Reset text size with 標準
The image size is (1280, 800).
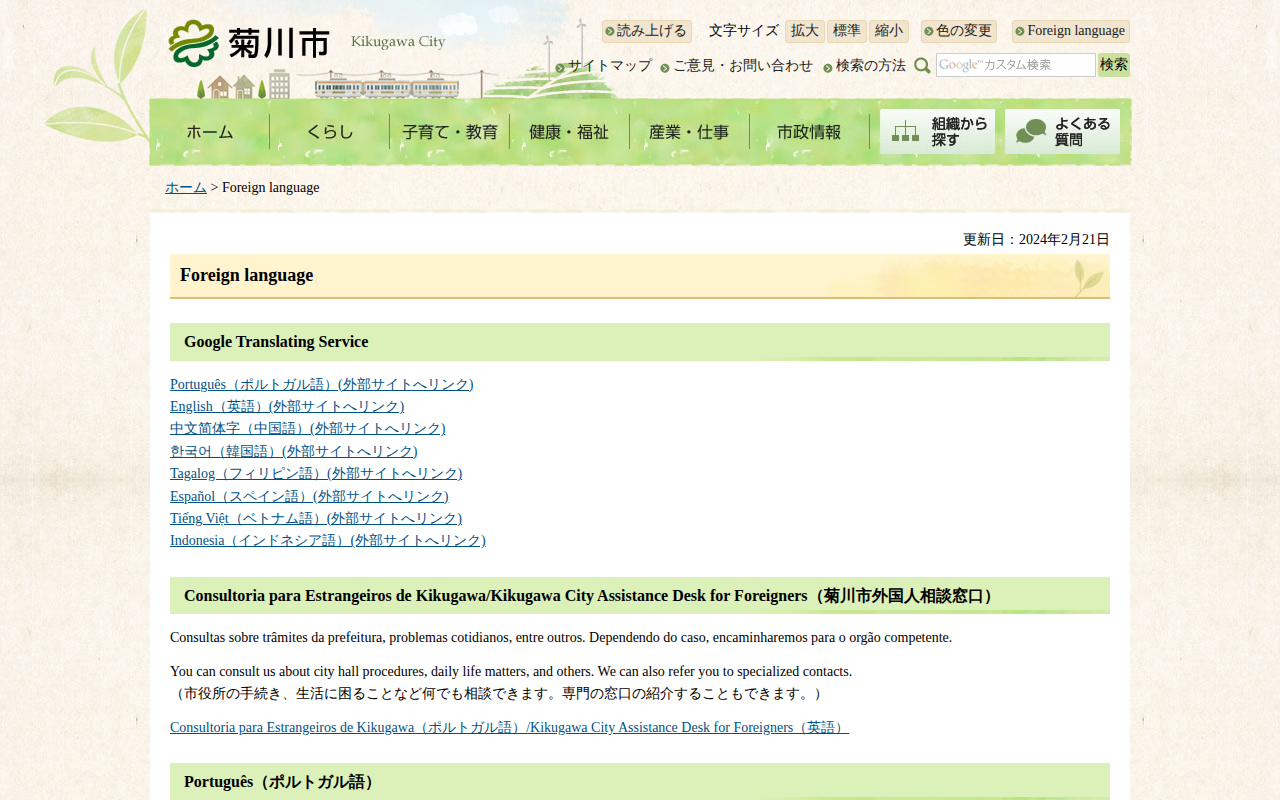(847, 31)
